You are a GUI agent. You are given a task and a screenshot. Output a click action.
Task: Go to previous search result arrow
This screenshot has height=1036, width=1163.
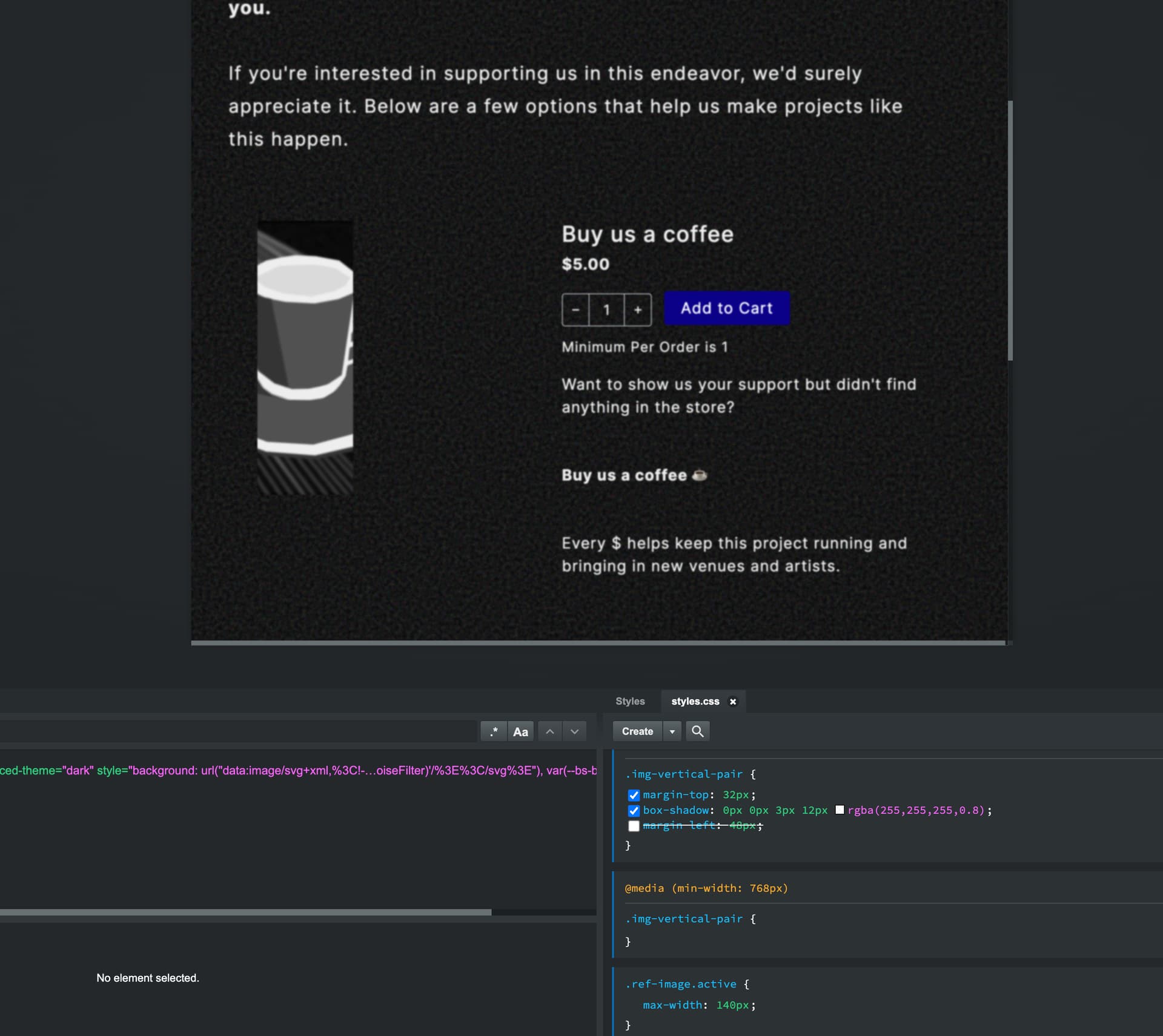pyautogui.click(x=549, y=731)
